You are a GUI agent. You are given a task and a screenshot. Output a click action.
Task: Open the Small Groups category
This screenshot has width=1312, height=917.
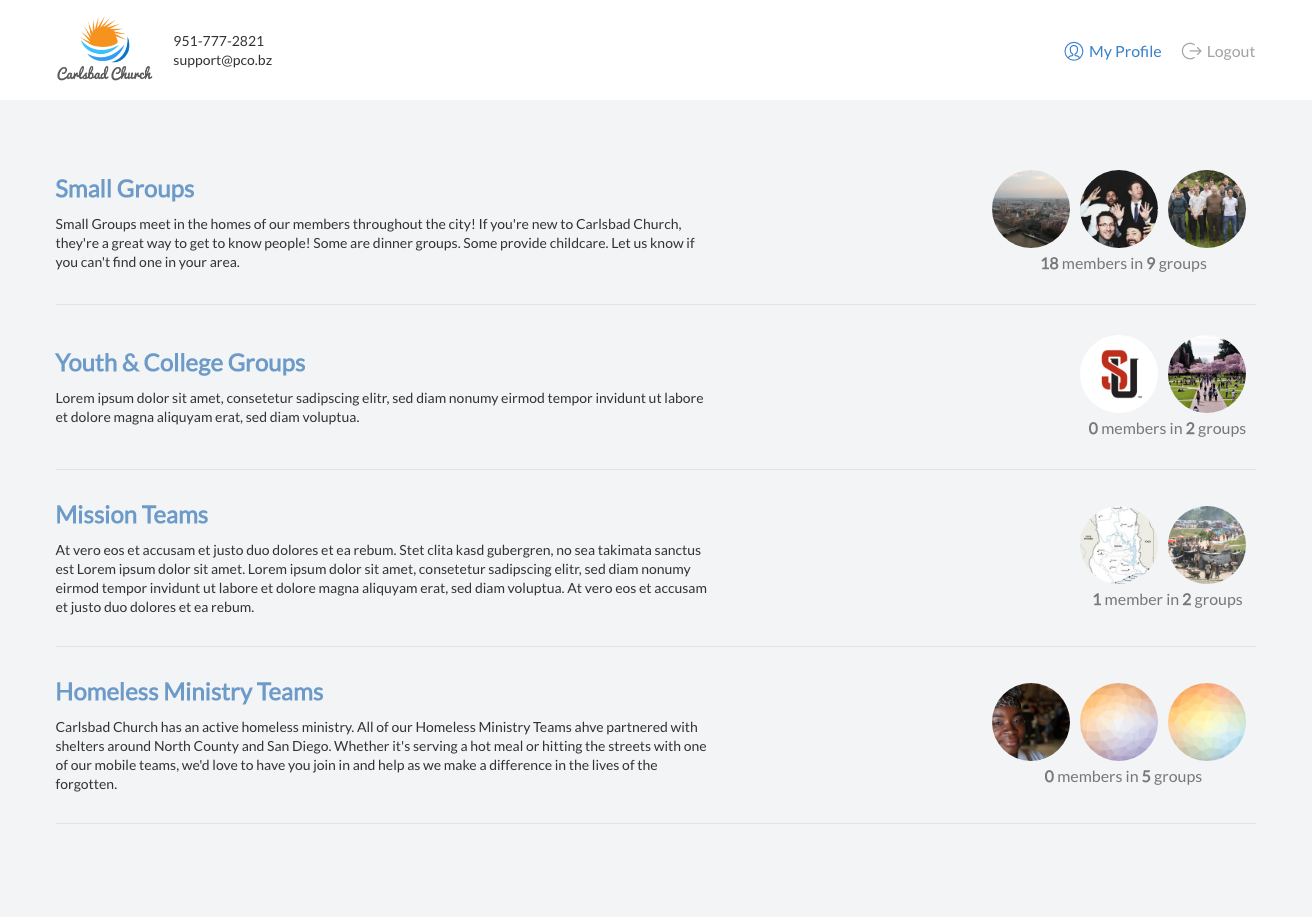tap(124, 189)
